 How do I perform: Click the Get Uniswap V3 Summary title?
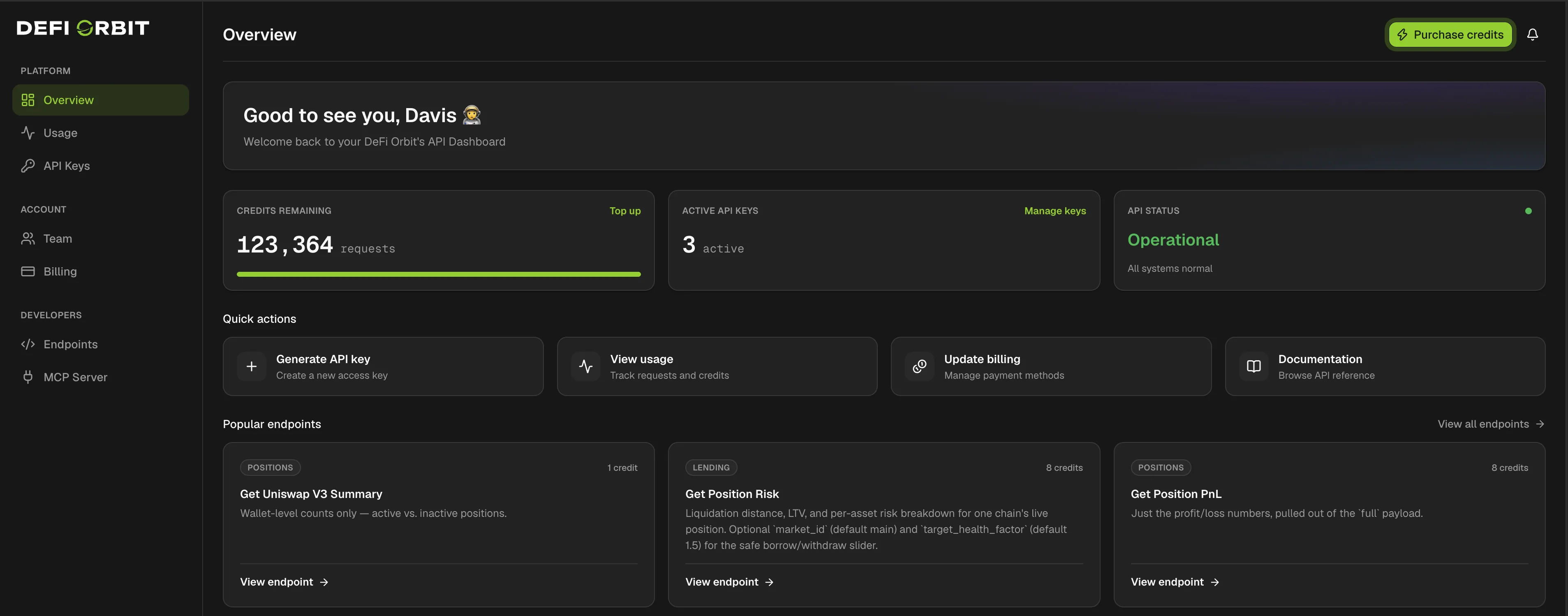pyautogui.click(x=311, y=494)
